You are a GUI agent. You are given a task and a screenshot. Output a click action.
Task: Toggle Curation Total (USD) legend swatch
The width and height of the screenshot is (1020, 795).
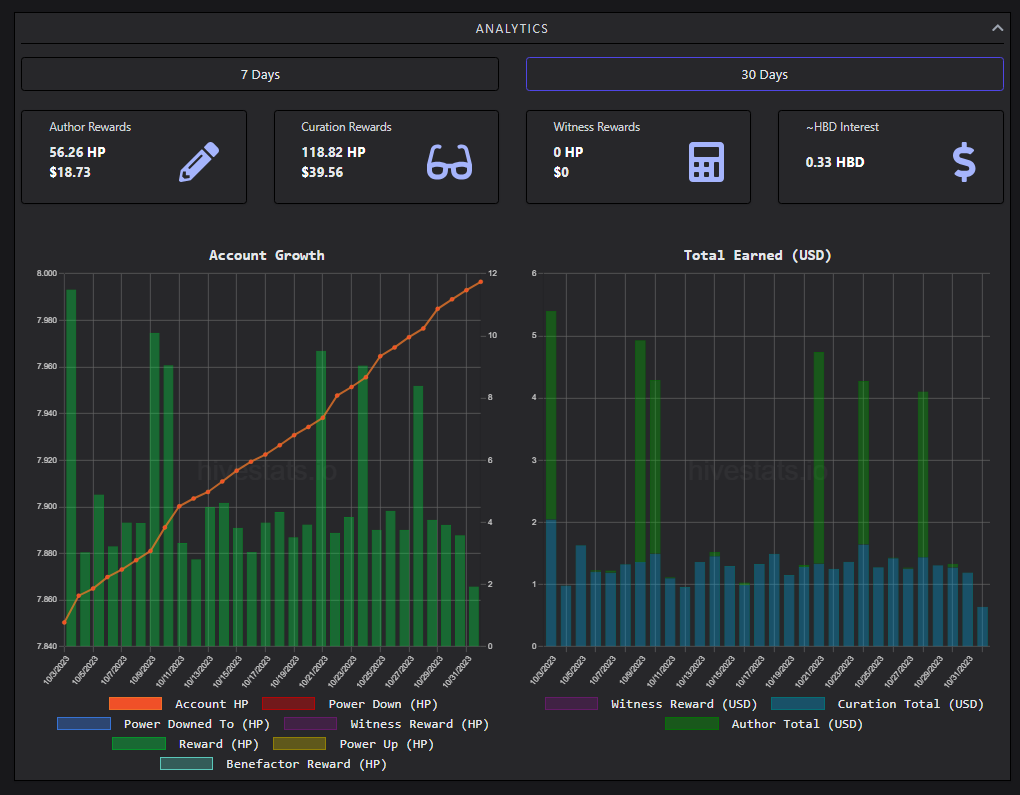pyautogui.click(x=798, y=703)
